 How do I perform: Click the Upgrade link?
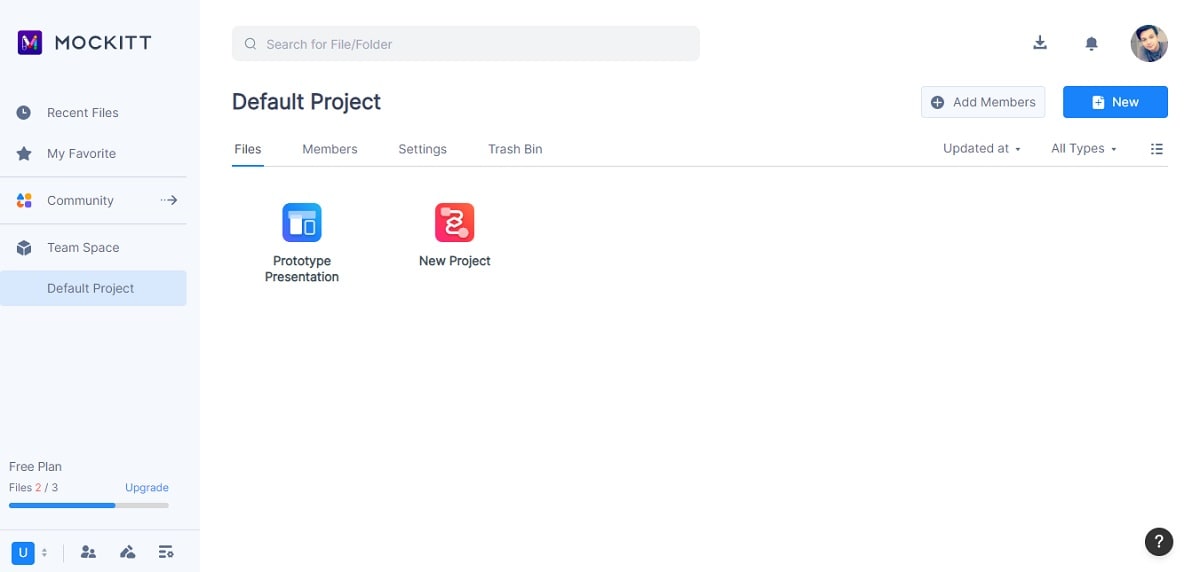pyautogui.click(x=147, y=488)
